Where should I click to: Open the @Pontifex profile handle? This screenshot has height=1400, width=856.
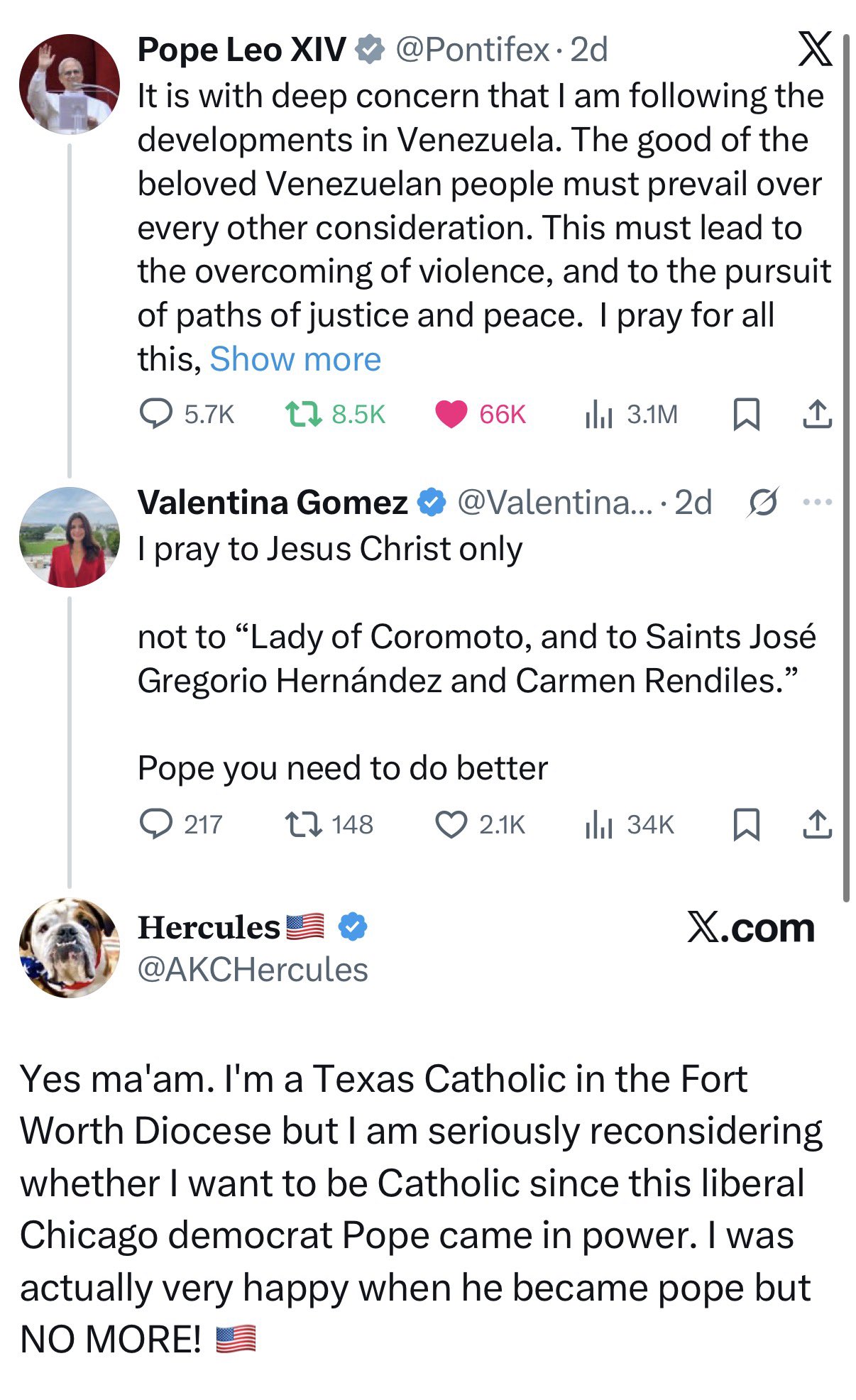tap(472, 50)
